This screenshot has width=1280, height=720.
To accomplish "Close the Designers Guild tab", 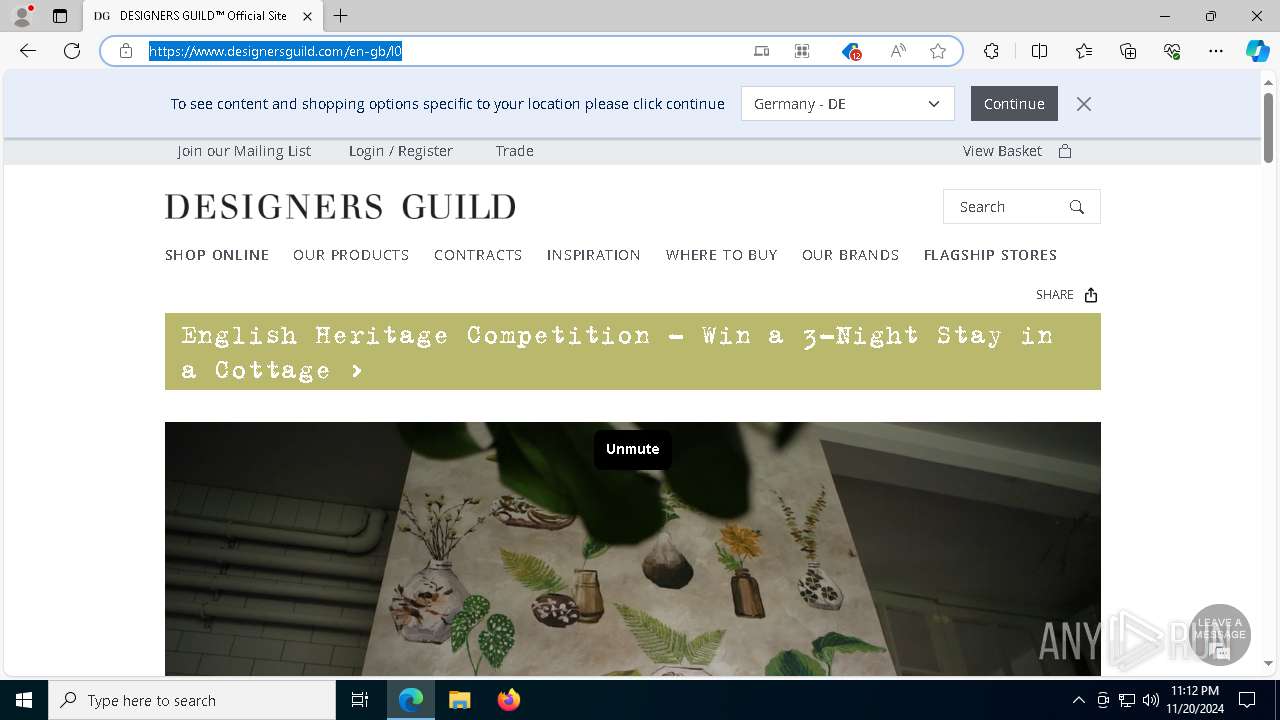I will [x=307, y=16].
